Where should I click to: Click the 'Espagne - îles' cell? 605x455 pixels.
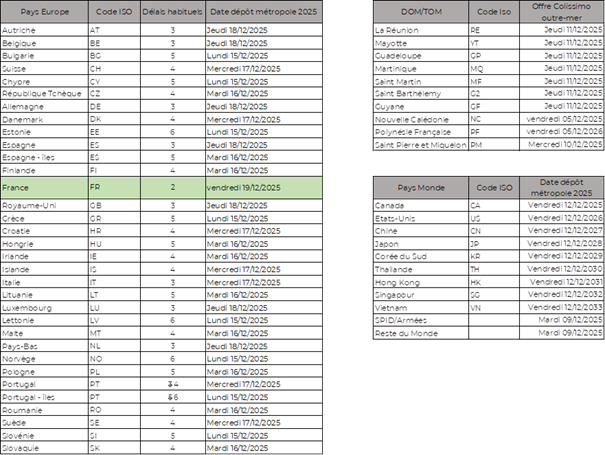pos(44,157)
